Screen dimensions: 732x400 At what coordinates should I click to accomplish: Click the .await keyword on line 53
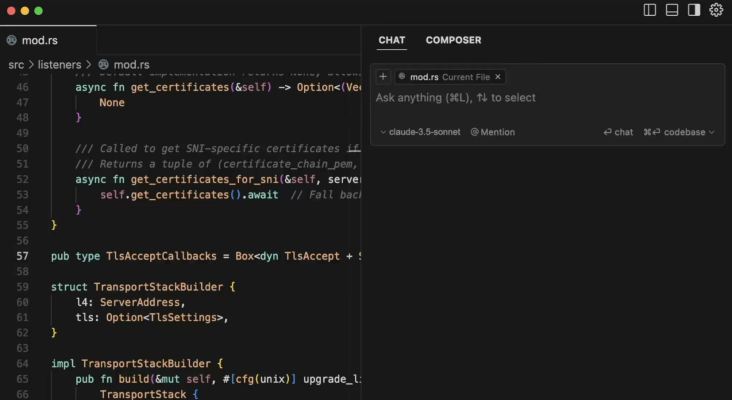click(x=260, y=195)
